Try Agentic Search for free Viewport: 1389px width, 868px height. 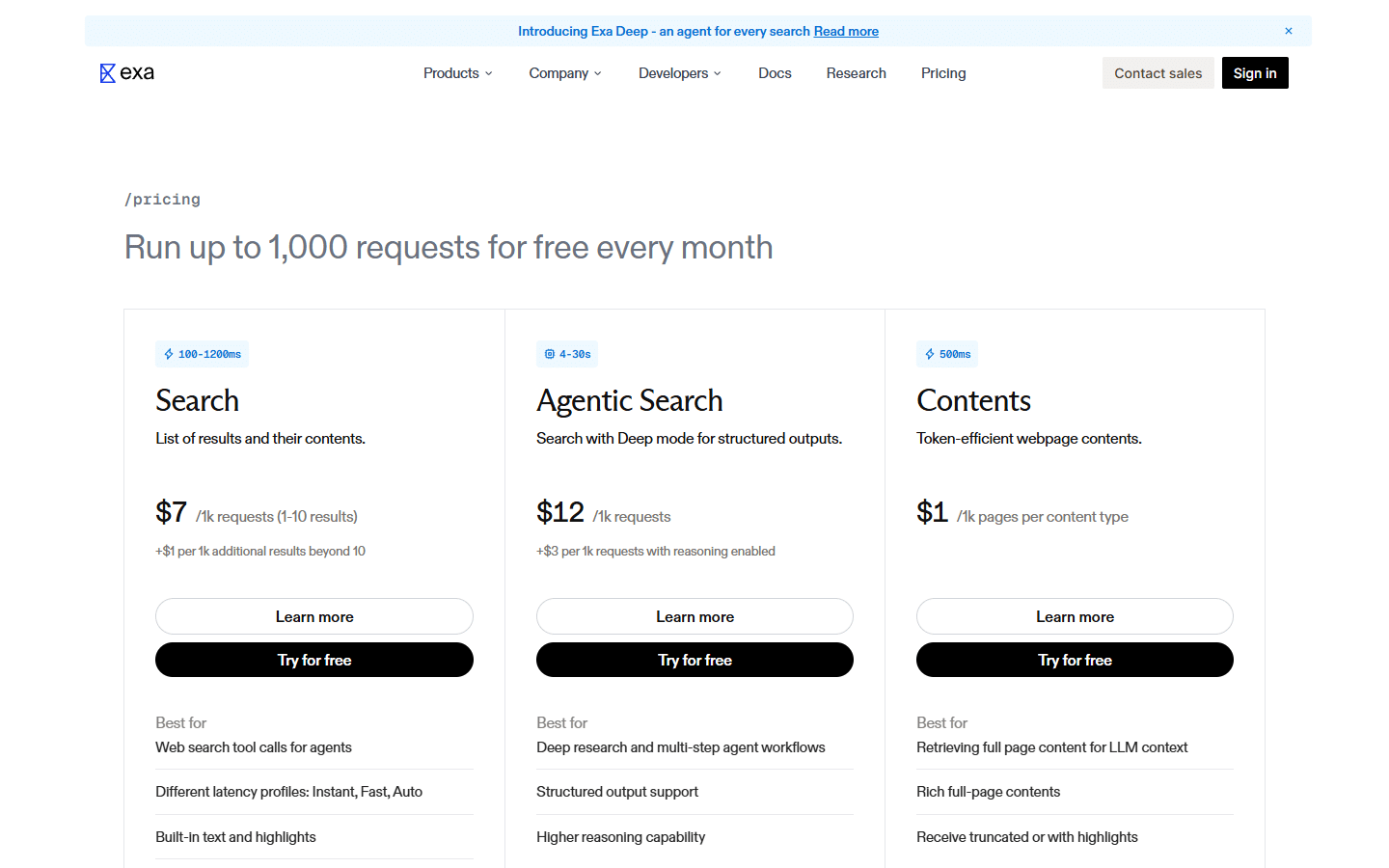click(694, 660)
